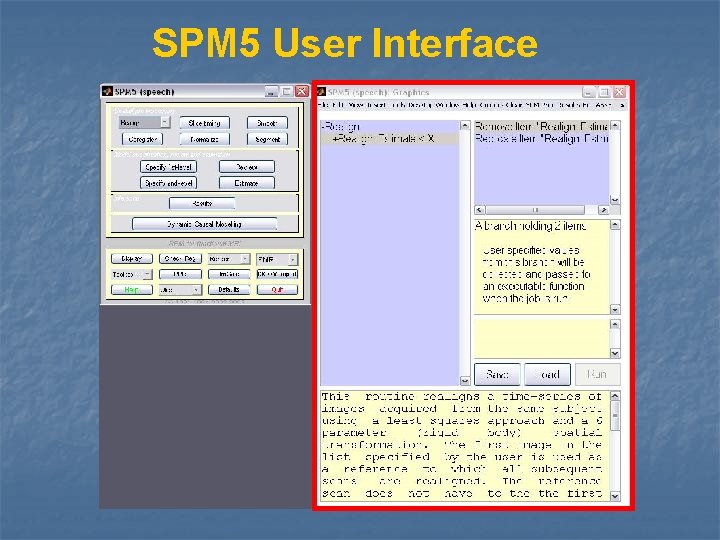Click the Slice timing button
Viewport: 720px width, 540px height.
pos(204,123)
